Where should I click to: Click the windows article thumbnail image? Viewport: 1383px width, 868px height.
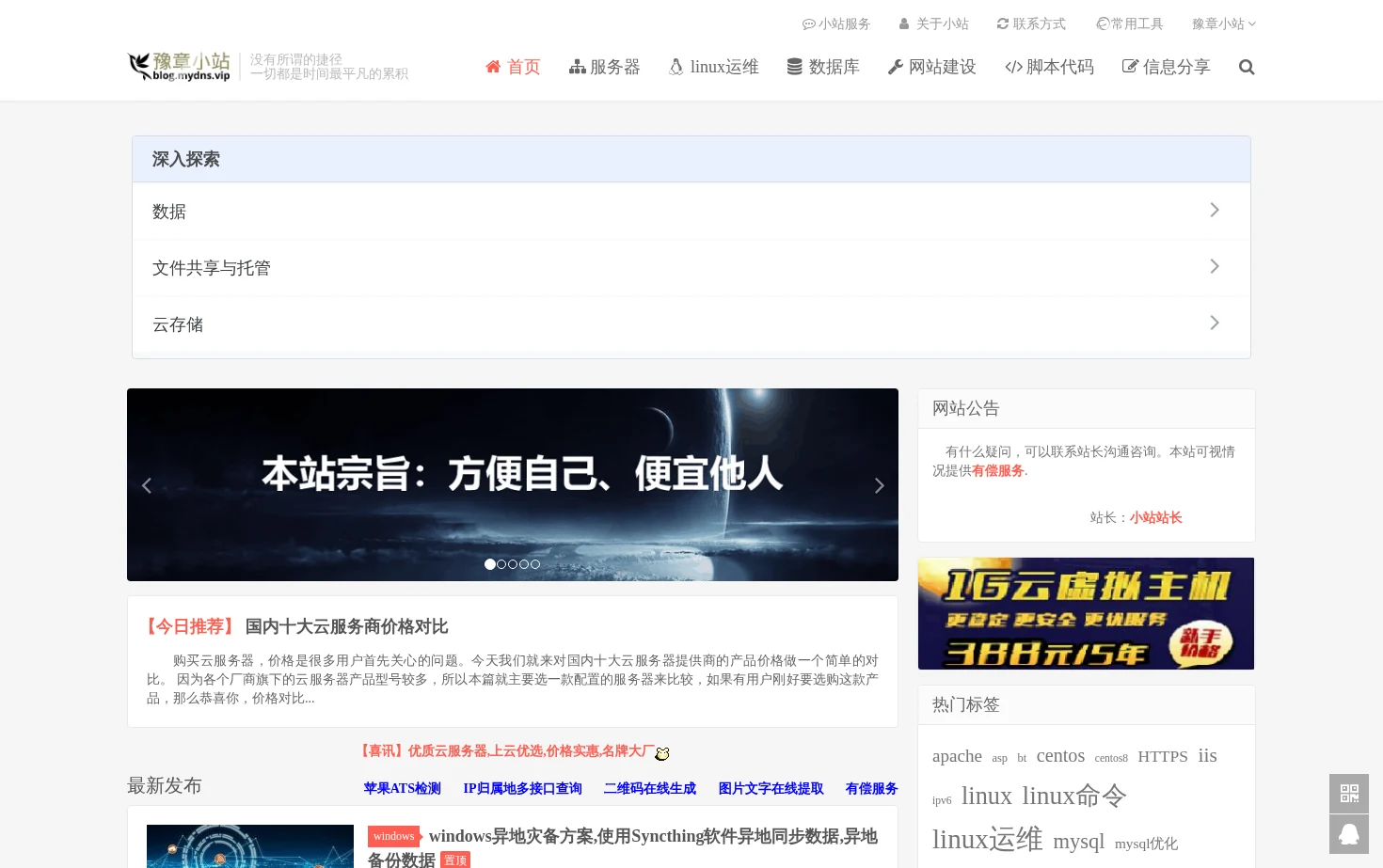[x=250, y=846]
